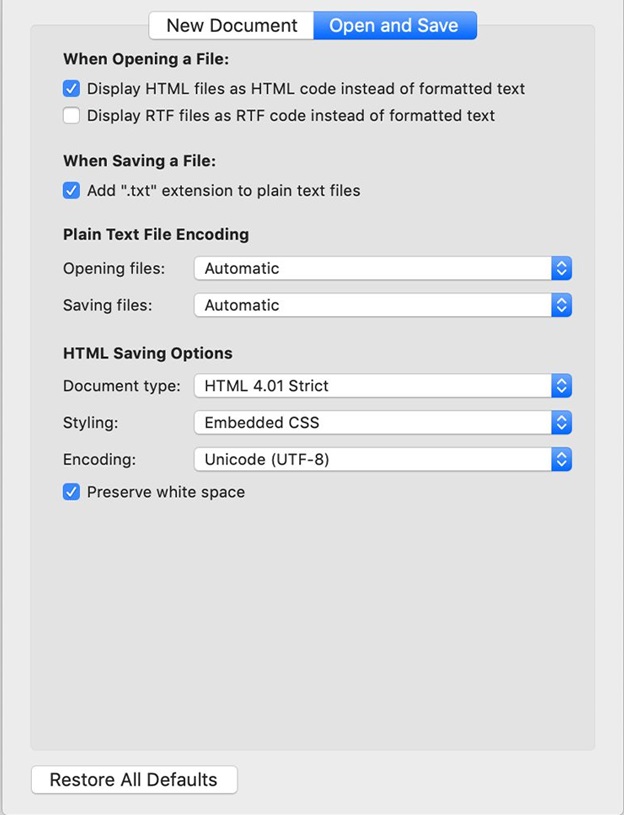Open the Saving files Automatic dropdown
This screenshot has height=815, width=624.
[372, 305]
